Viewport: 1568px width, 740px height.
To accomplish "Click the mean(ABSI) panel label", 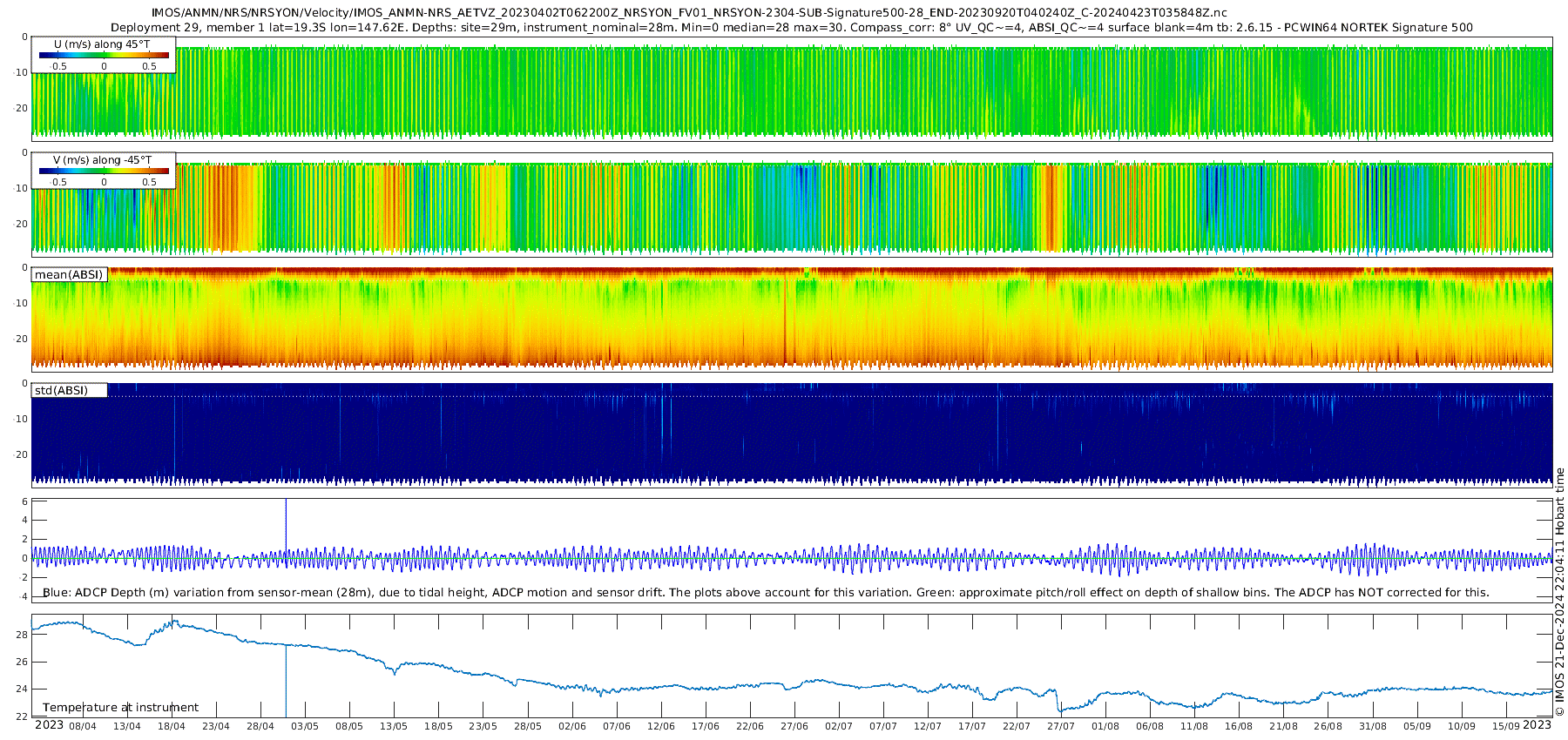I will (69, 274).
